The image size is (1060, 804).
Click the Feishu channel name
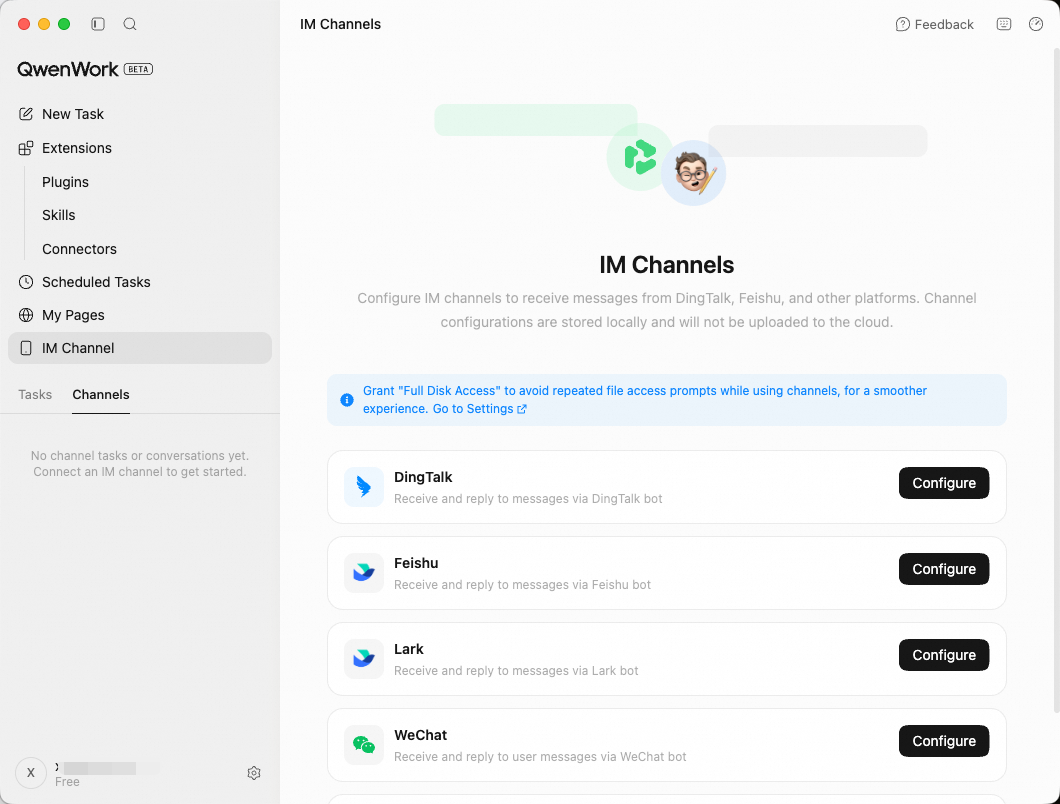click(x=416, y=563)
